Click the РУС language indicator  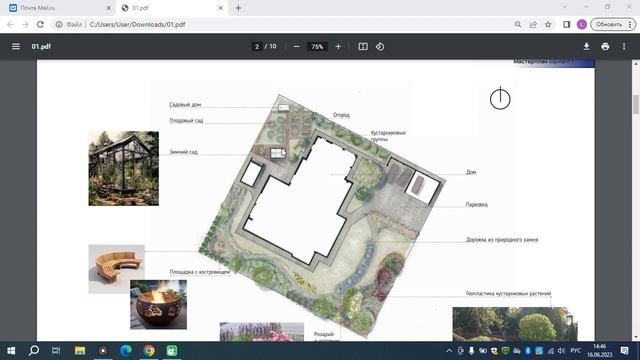coord(576,351)
